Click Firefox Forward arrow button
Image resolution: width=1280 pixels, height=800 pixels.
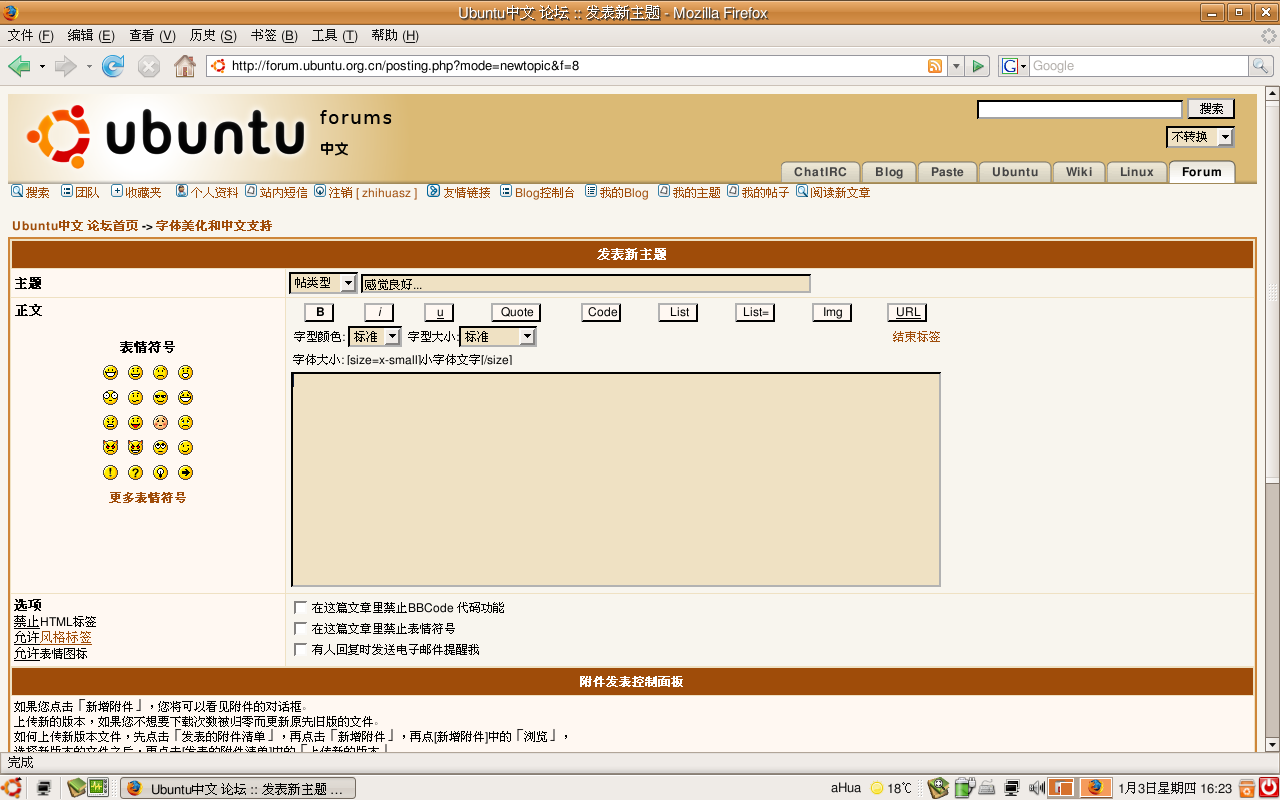pyautogui.click(x=66, y=66)
